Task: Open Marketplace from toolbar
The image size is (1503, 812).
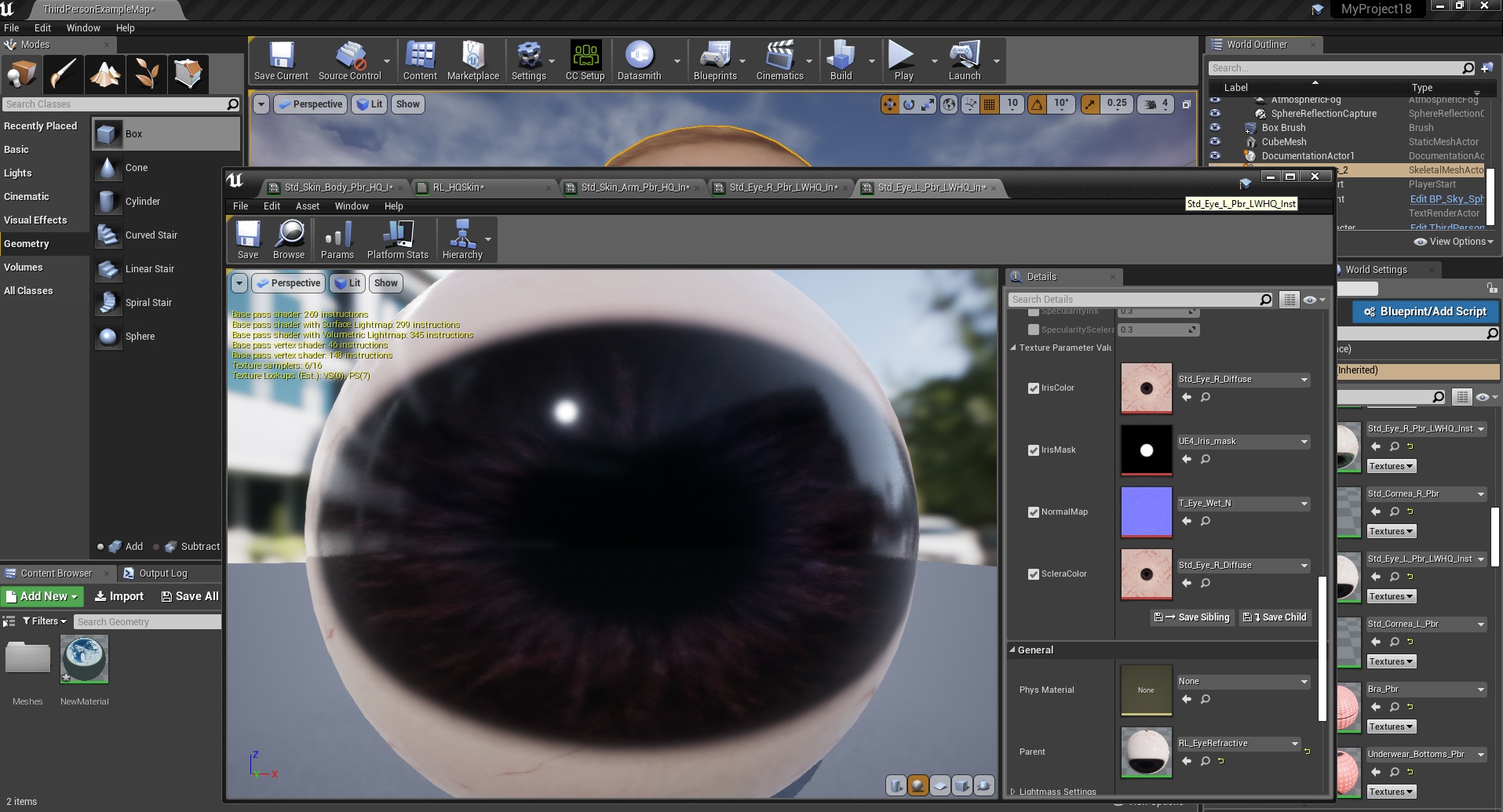Action: click(x=472, y=61)
